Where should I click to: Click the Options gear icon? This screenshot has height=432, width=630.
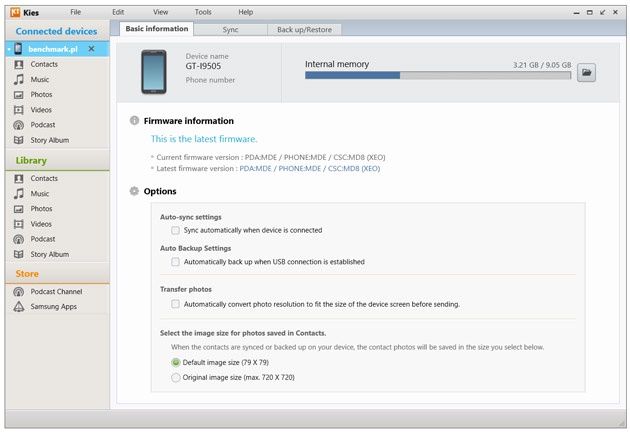(134, 191)
